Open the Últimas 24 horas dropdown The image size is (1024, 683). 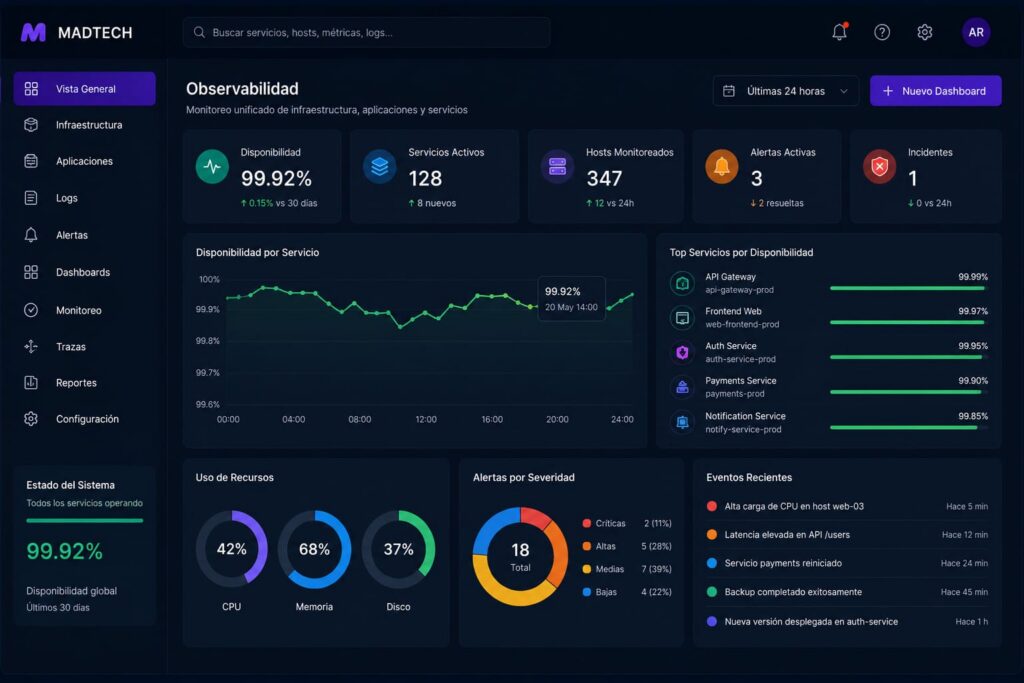[786, 91]
